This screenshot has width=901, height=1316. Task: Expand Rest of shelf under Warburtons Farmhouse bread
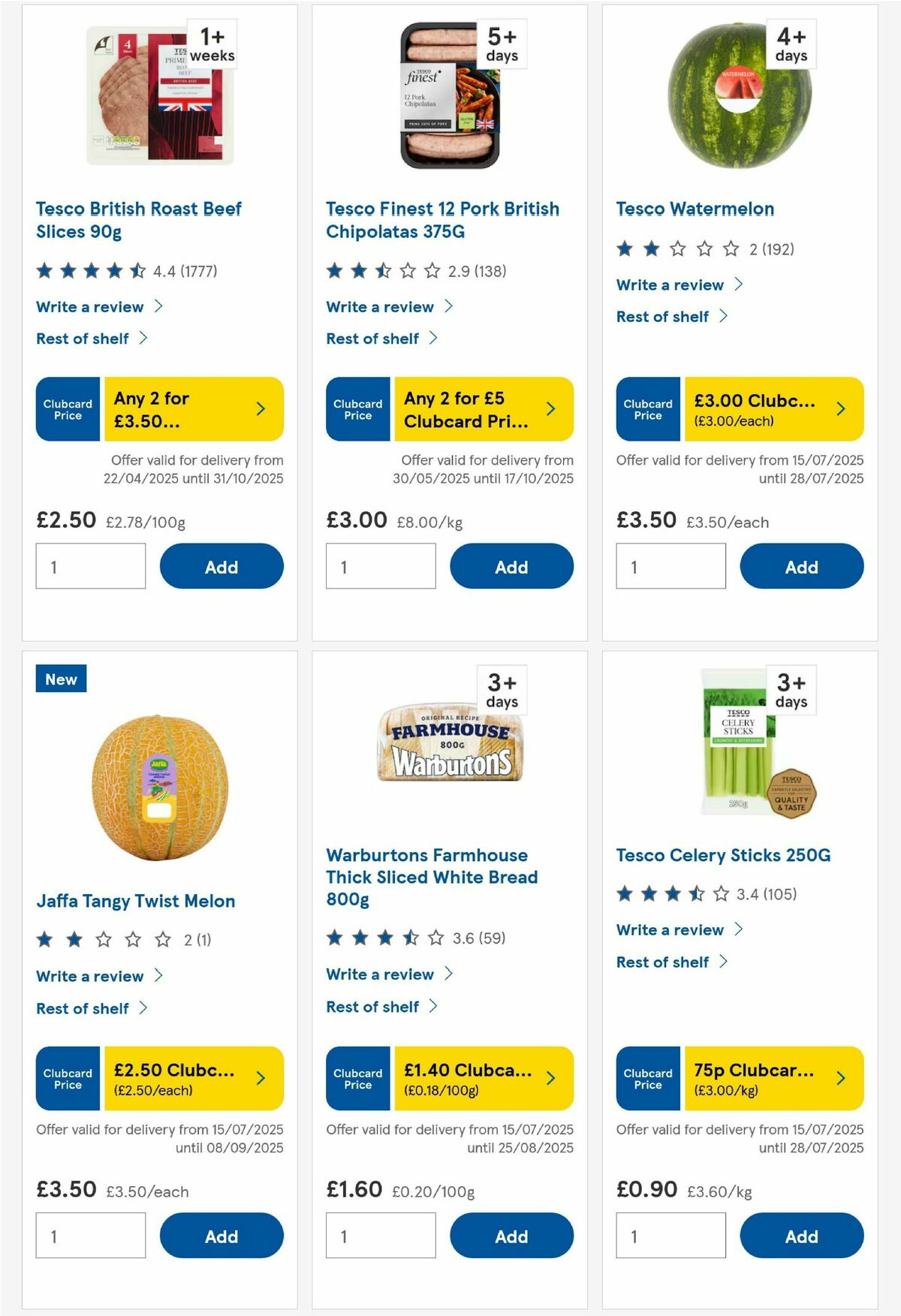pos(375,1007)
